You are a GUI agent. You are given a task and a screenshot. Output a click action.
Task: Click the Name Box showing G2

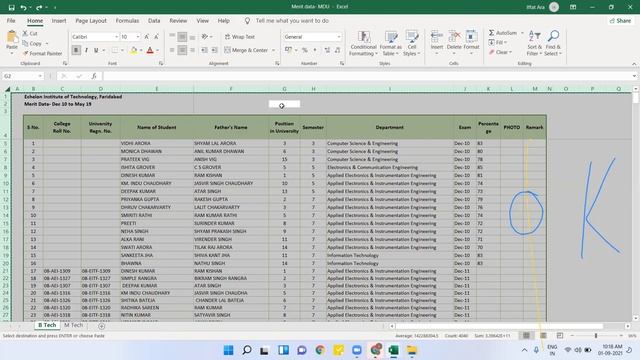23,76
